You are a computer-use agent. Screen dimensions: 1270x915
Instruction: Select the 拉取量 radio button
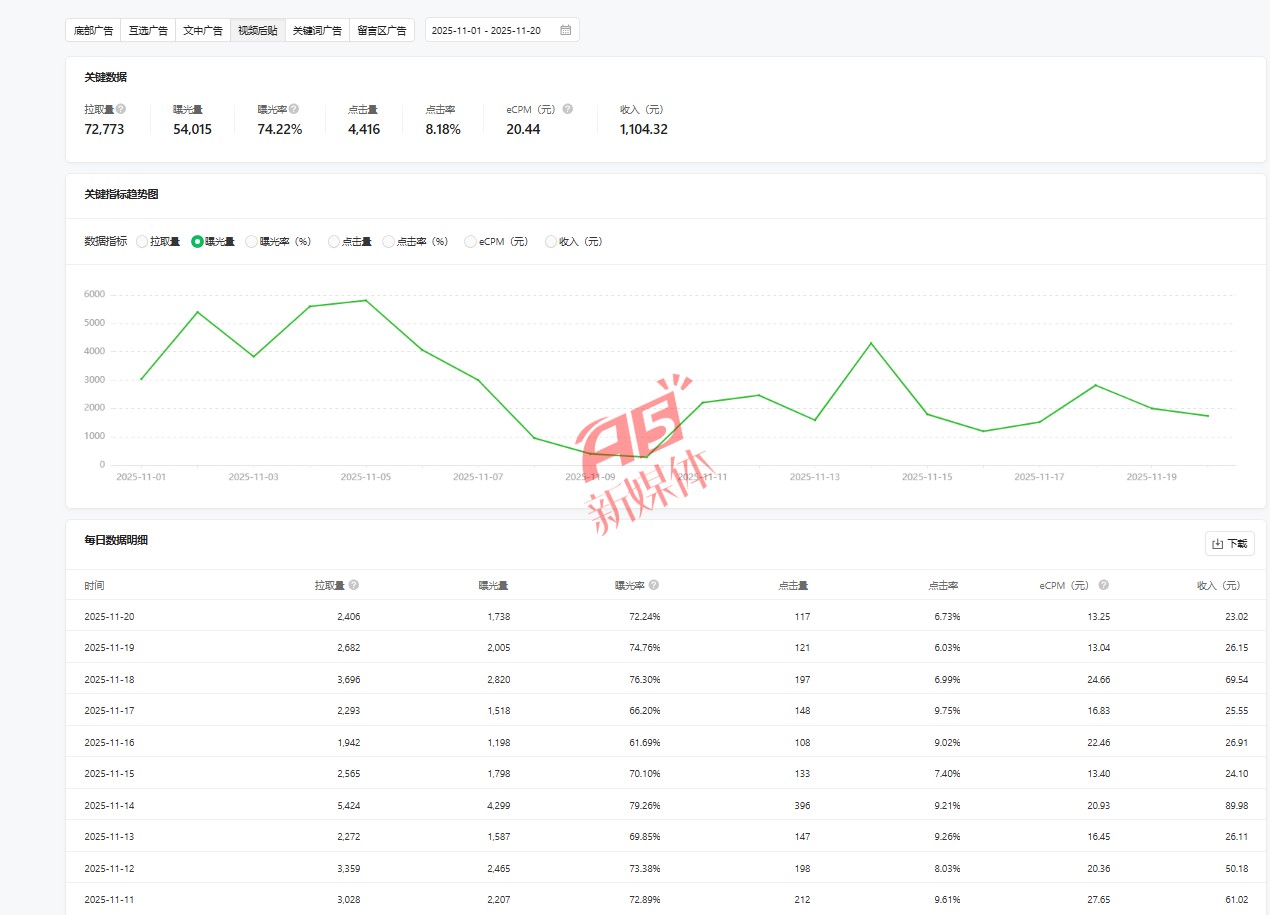point(142,241)
